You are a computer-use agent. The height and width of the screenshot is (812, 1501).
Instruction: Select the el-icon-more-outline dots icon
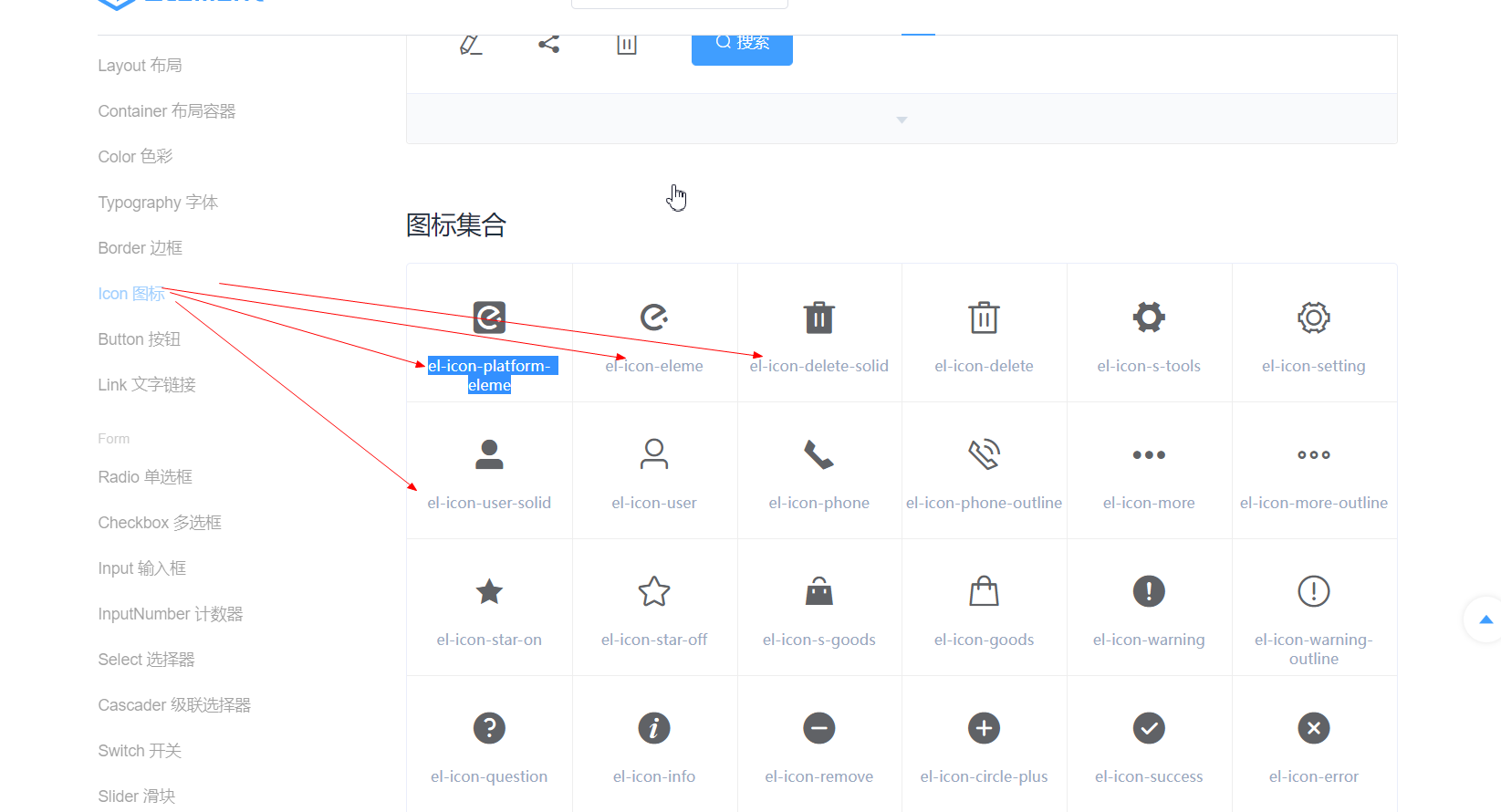pos(1314,454)
